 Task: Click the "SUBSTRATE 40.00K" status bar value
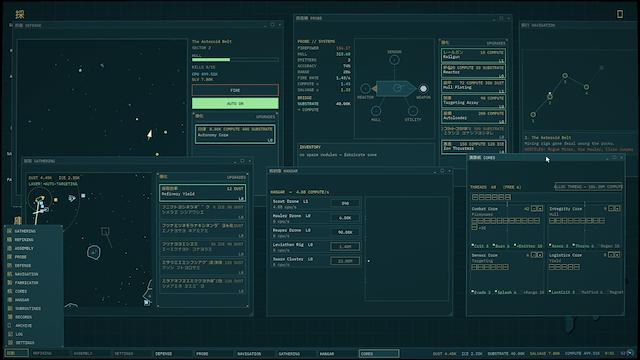pos(506,353)
